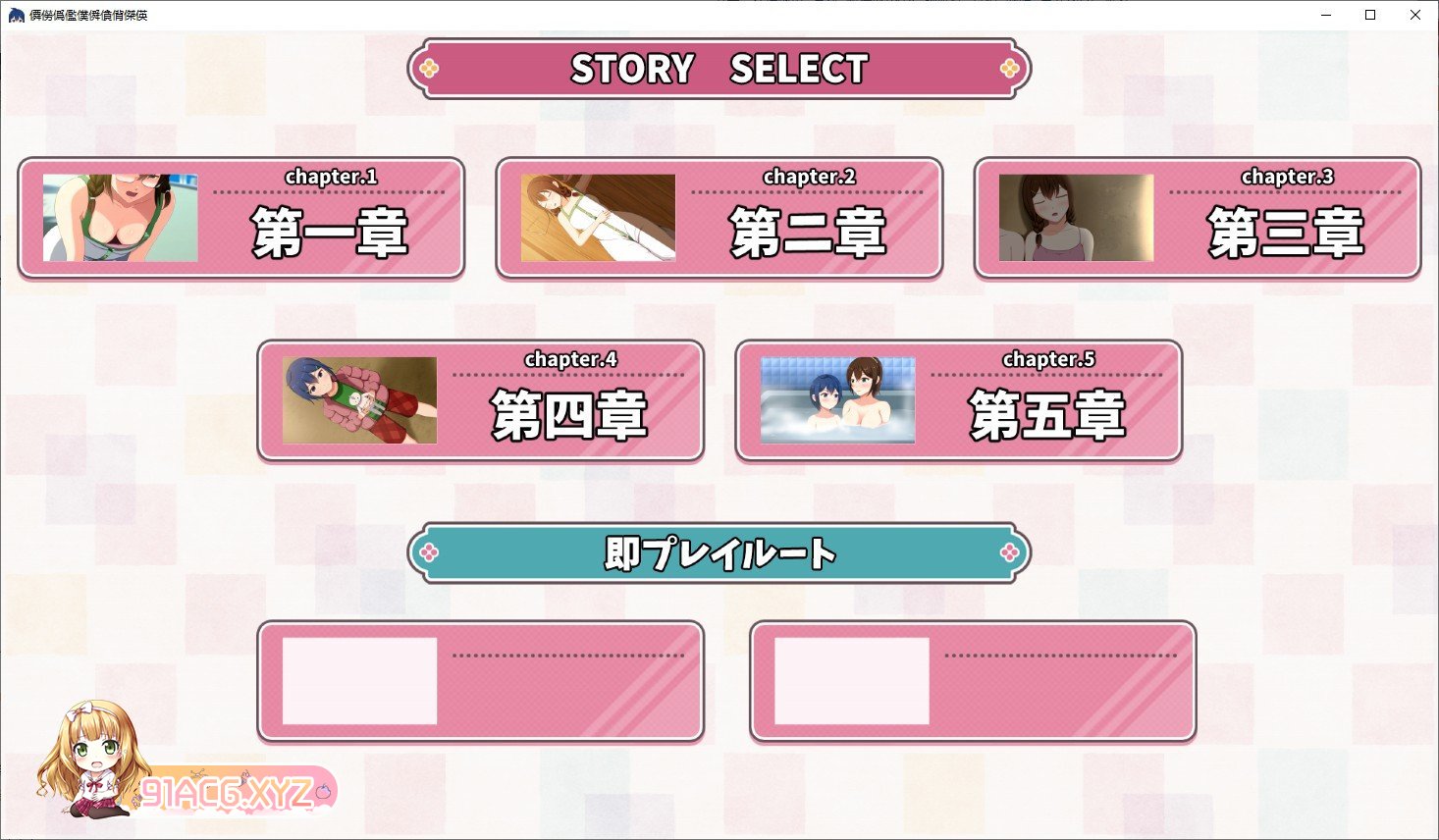Click the chapter 2 sleeping girl thumbnail
The width and height of the screenshot is (1439, 840).
pos(598,218)
